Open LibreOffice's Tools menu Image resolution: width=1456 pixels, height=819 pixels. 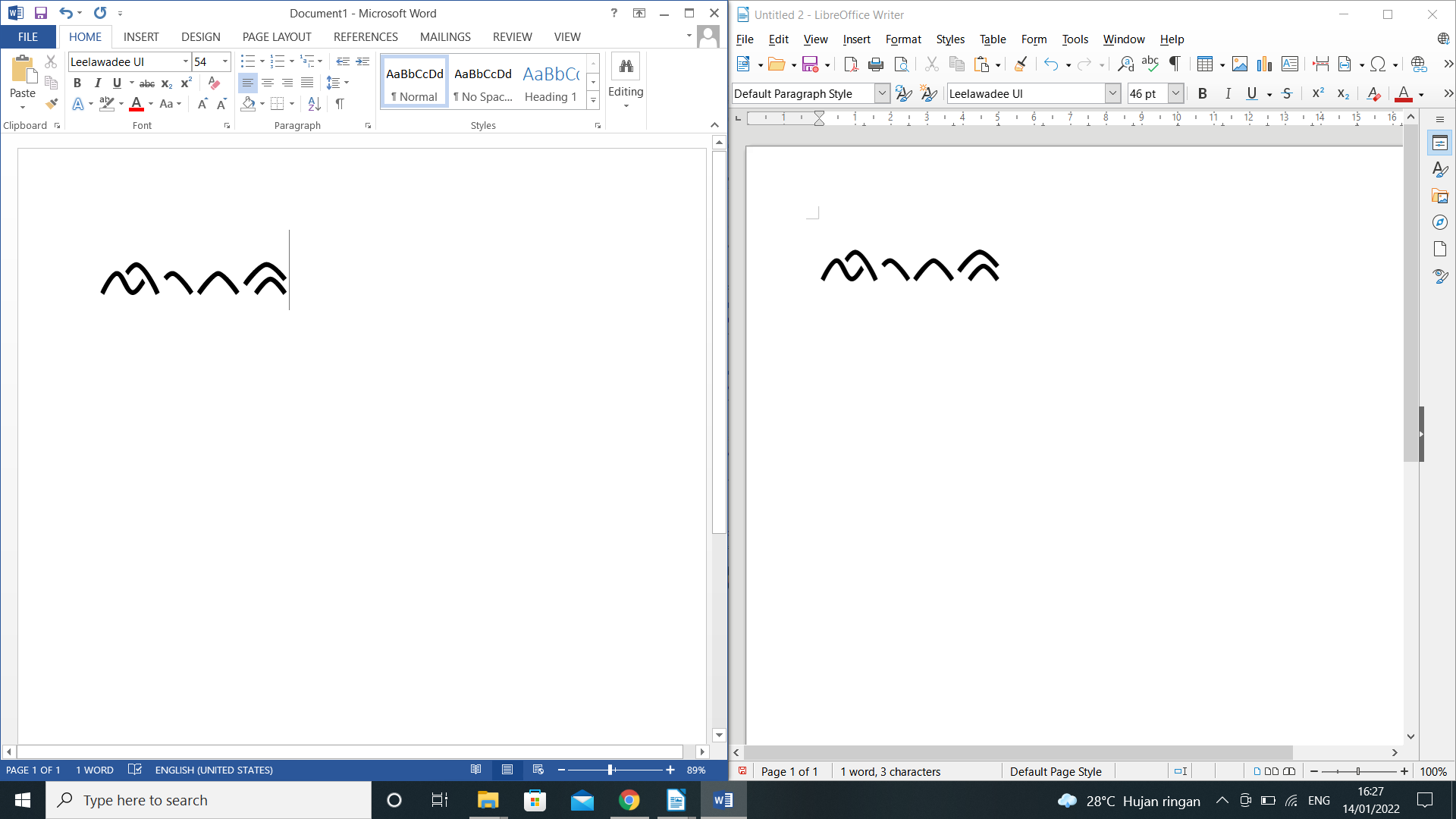point(1075,39)
